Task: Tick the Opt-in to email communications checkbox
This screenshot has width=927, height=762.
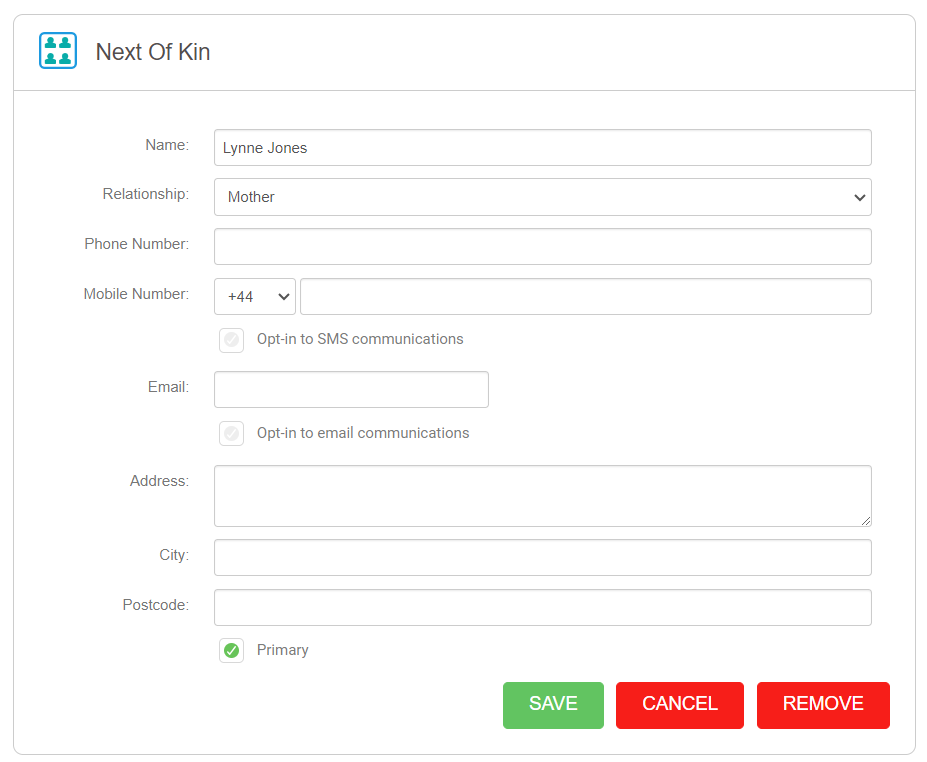Action: tap(232, 434)
